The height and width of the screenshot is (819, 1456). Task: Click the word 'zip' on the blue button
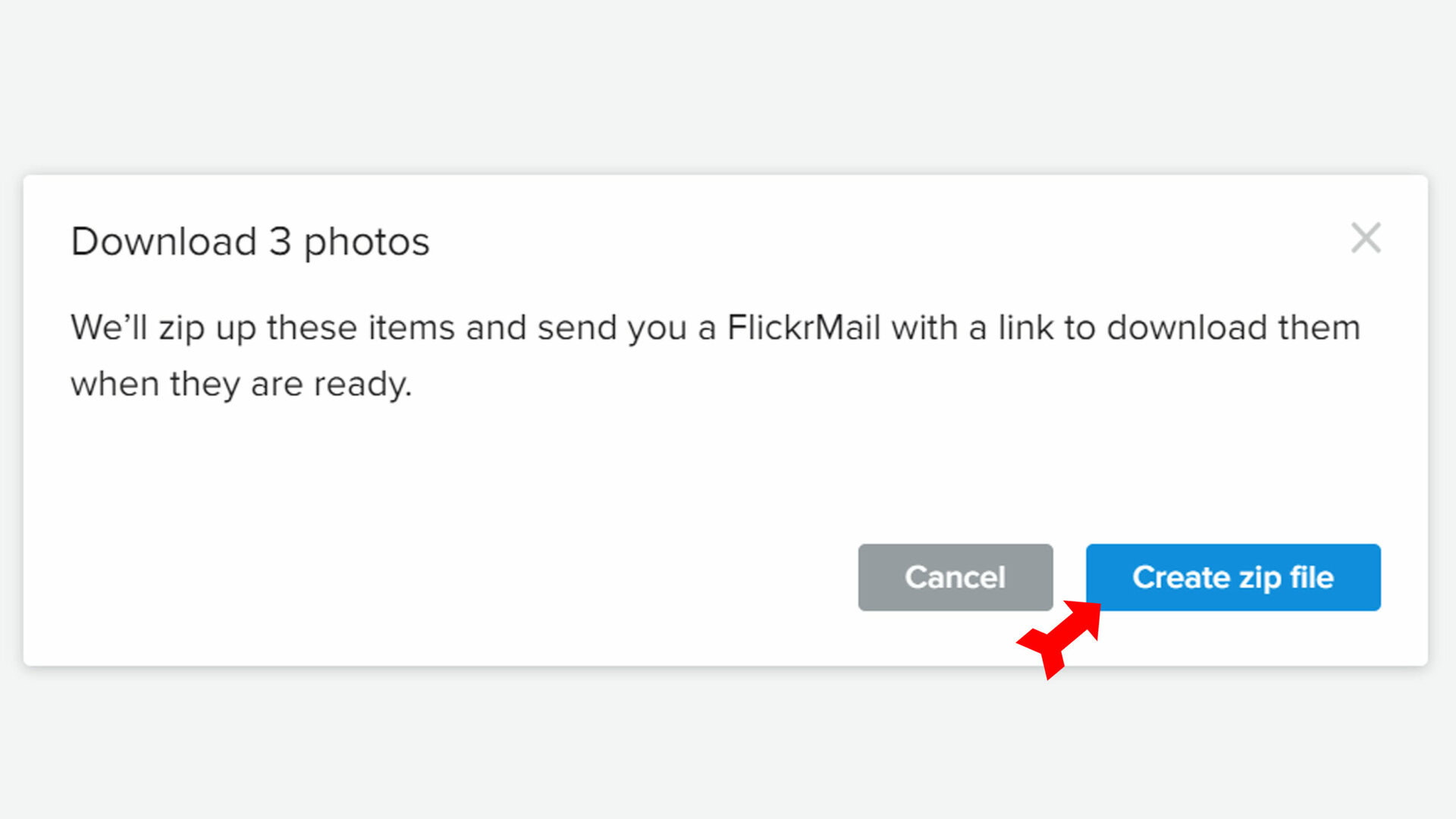[x=1260, y=578]
